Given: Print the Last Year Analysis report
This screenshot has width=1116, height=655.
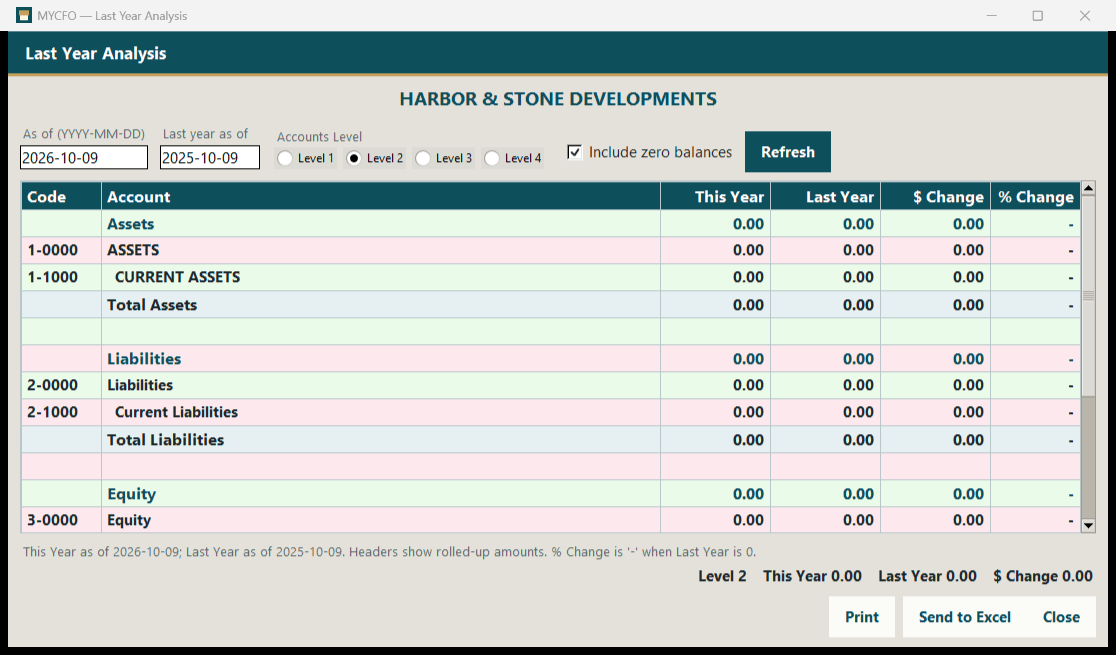Looking at the screenshot, I should coord(862,617).
